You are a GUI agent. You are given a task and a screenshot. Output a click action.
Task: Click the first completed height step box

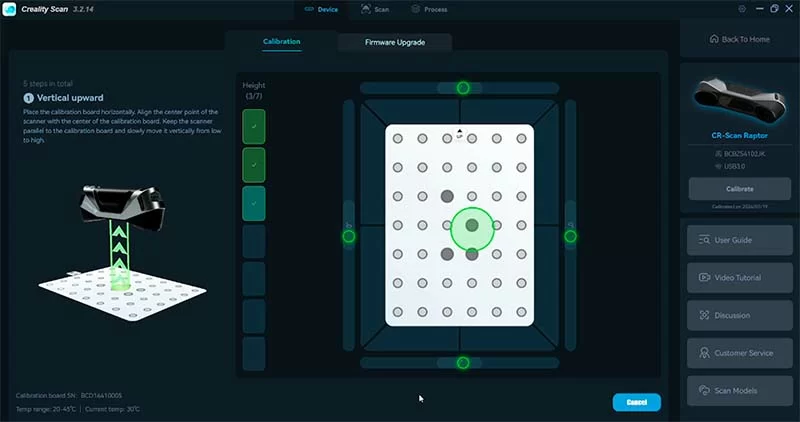point(254,127)
